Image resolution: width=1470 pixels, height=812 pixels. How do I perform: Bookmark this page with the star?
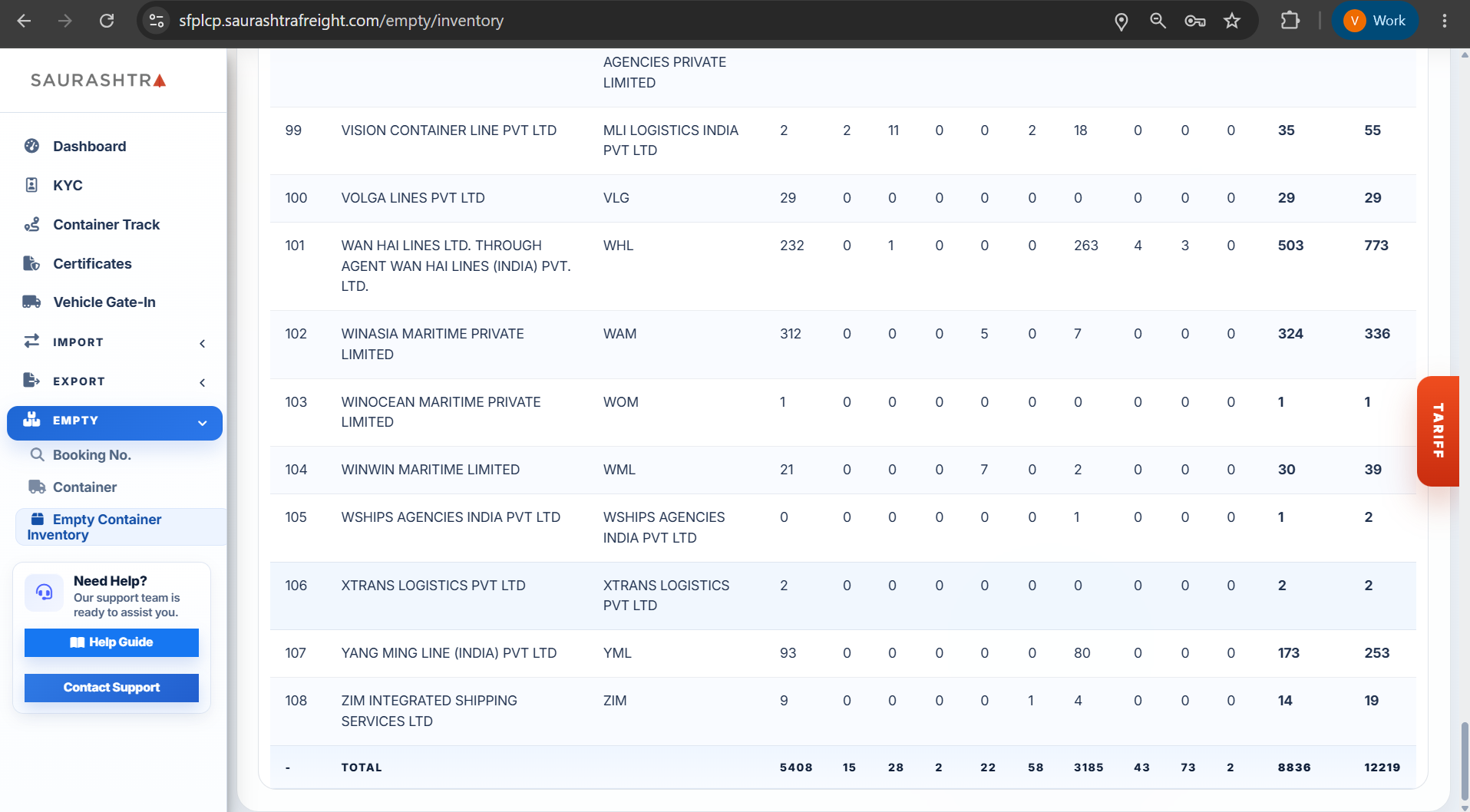(1232, 21)
